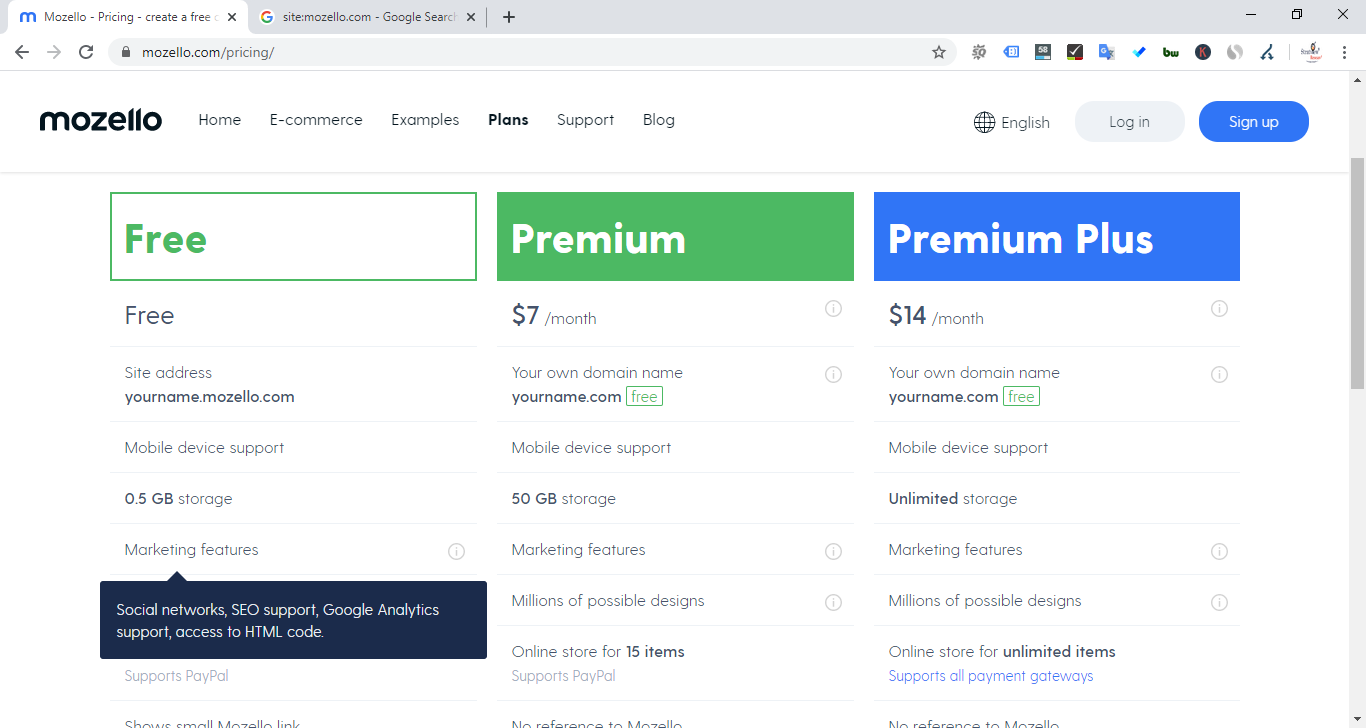The image size is (1366, 728).
Task: Click the Online store for 15 items text
Action: [598, 652]
